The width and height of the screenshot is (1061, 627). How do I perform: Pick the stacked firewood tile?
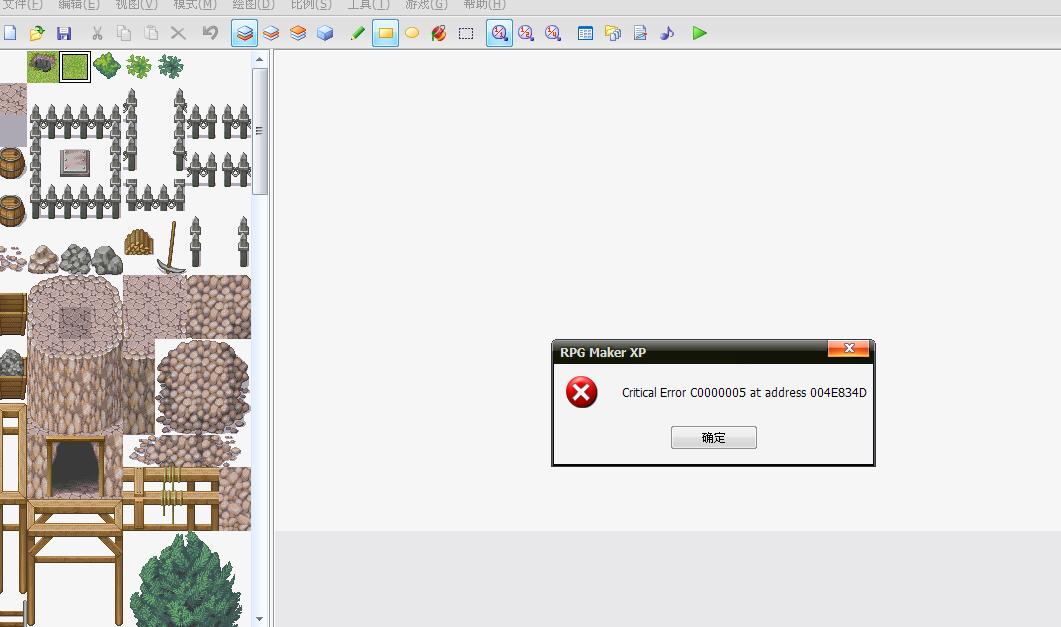(139, 243)
